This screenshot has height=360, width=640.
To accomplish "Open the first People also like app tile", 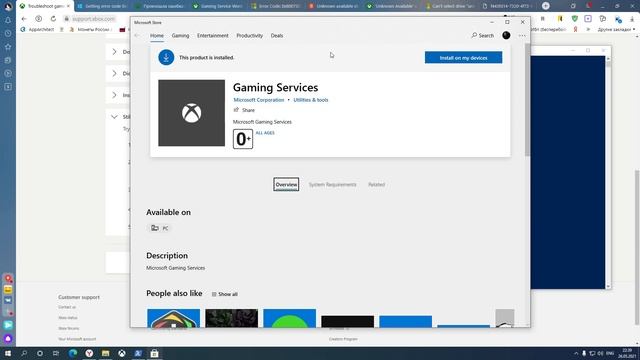I will coord(173,318).
